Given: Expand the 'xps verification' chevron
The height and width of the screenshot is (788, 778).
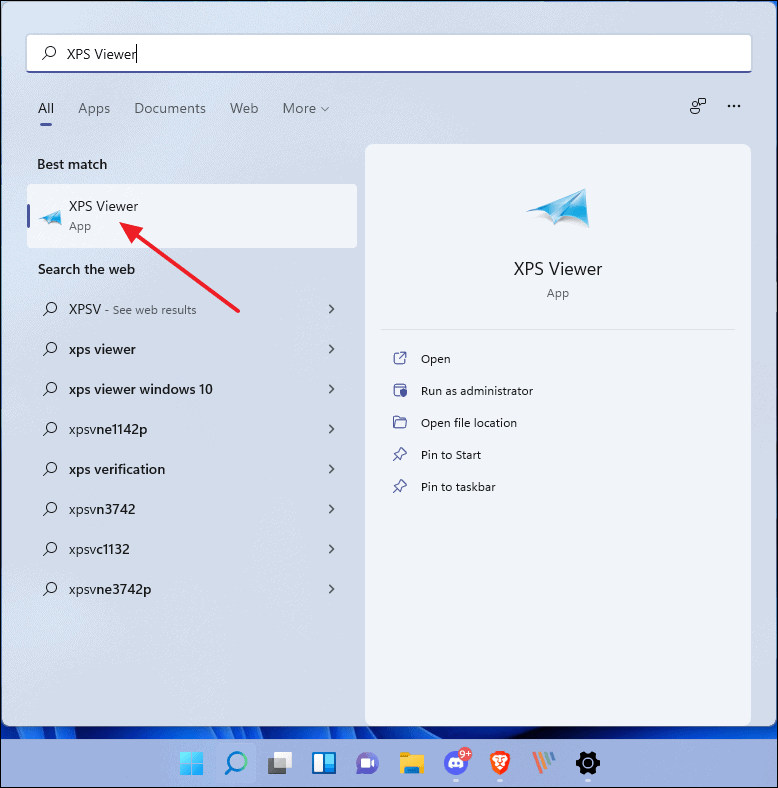Looking at the screenshot, I should pyautogui.click(x=331, y=469).
